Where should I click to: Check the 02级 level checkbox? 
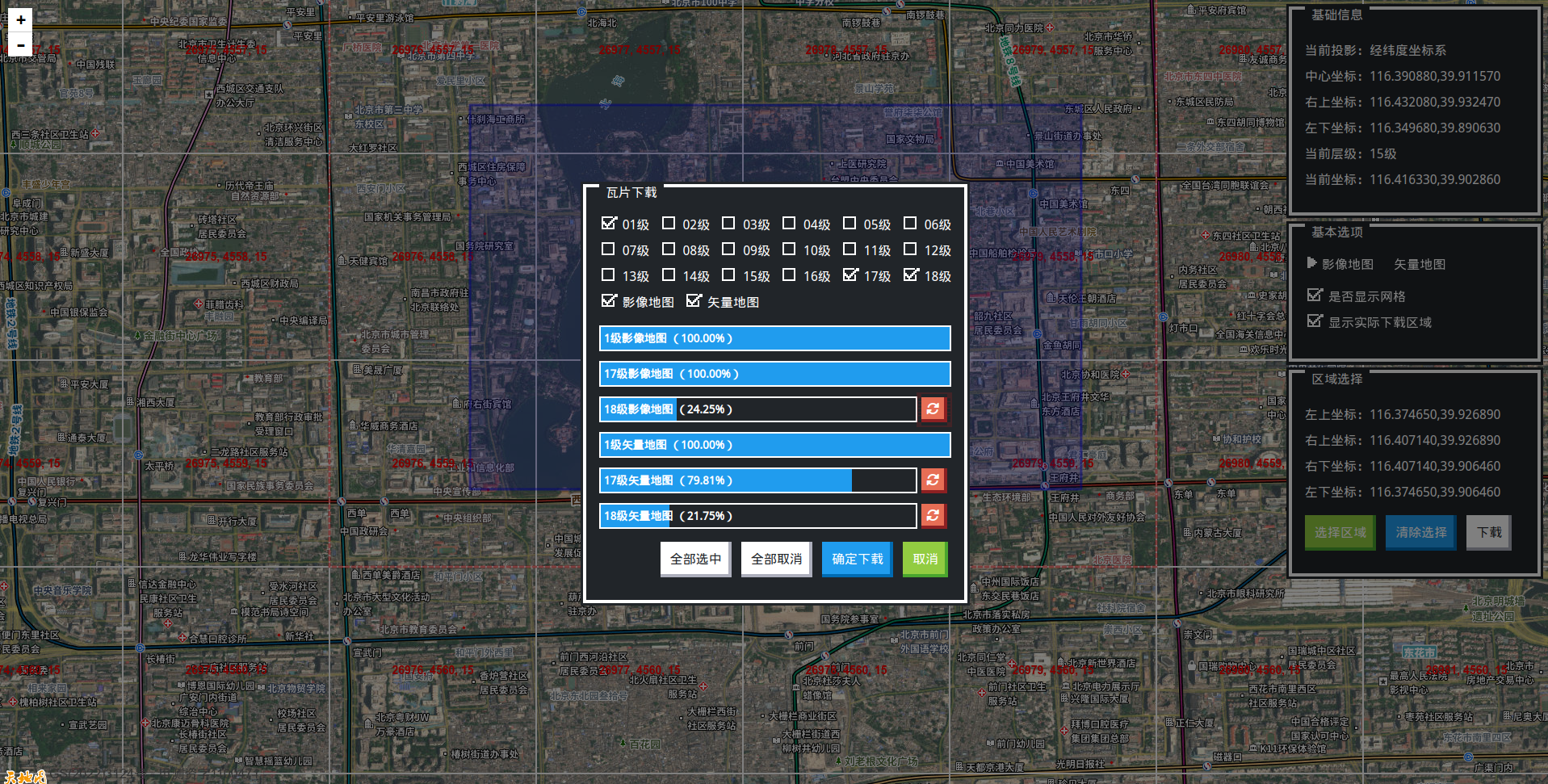click(x=669, y=223)
